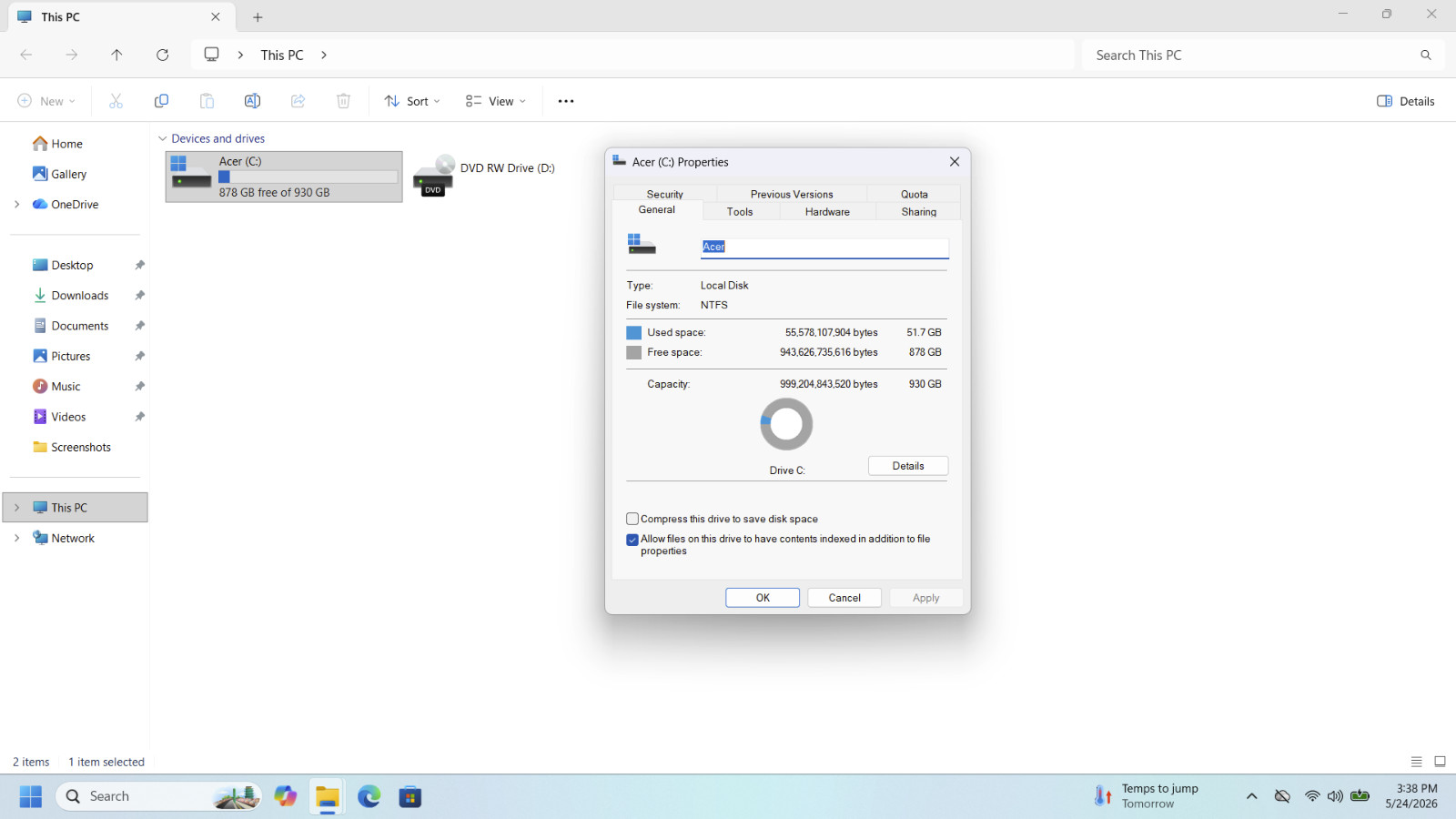Select the General tab
This screenshot has height=819, width=1456.
657,210
